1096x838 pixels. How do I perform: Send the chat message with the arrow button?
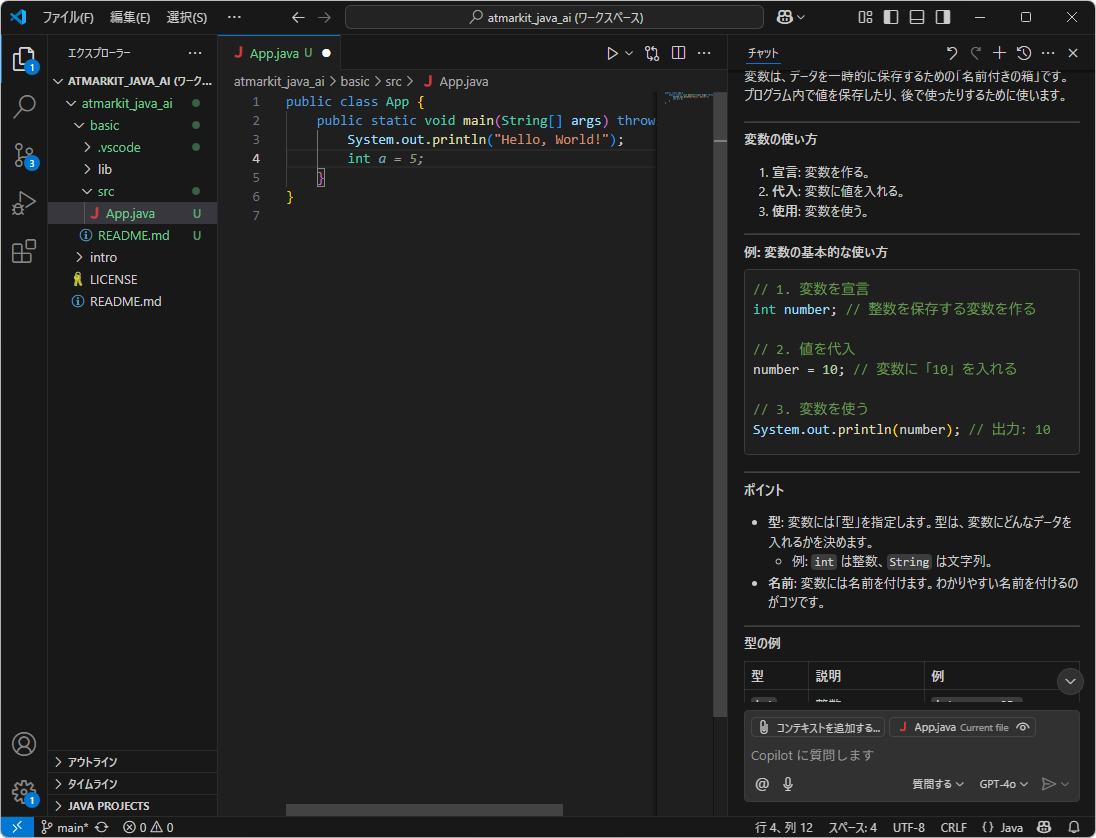click(1050, 784)
